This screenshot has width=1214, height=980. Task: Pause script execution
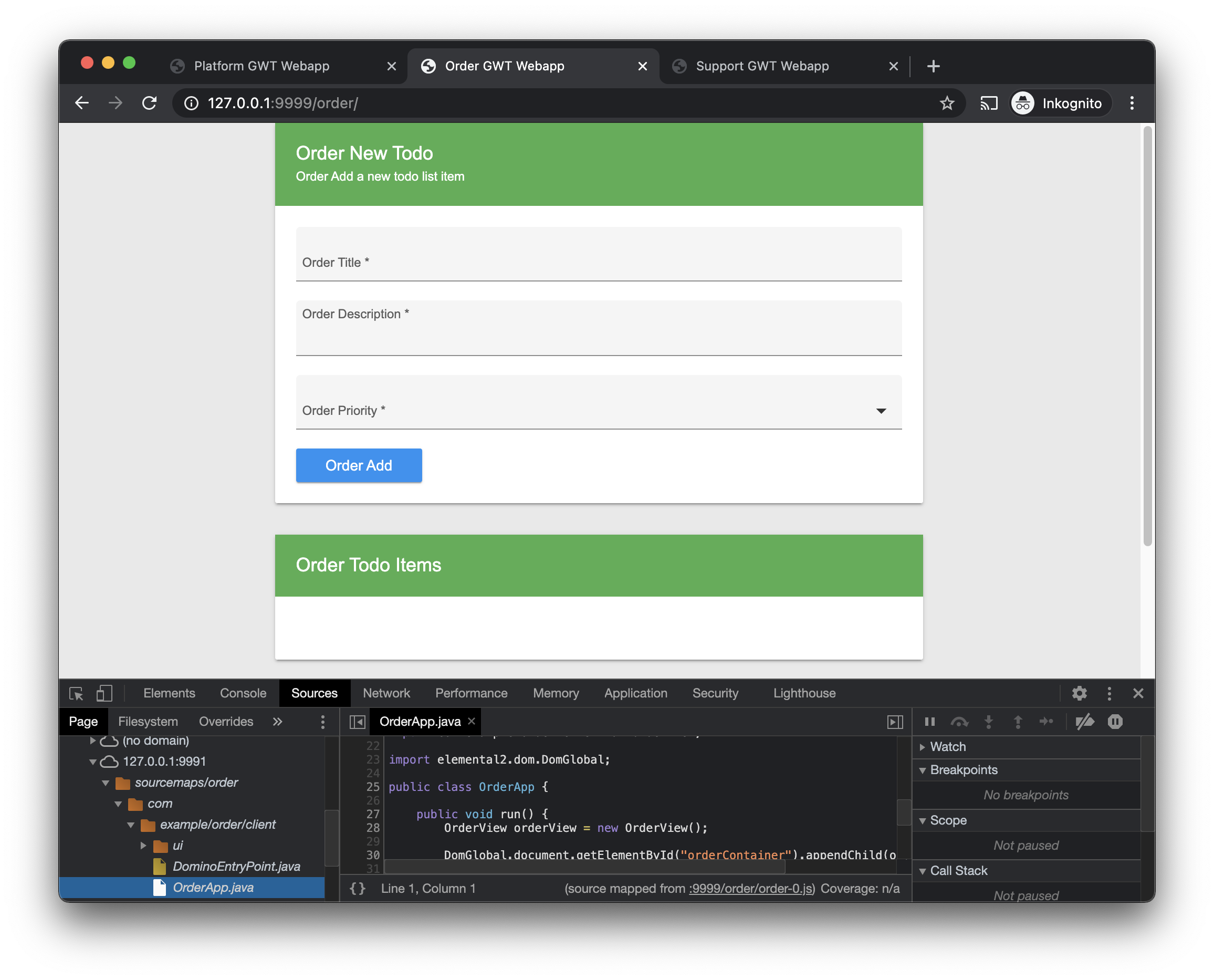pos(929,722)
